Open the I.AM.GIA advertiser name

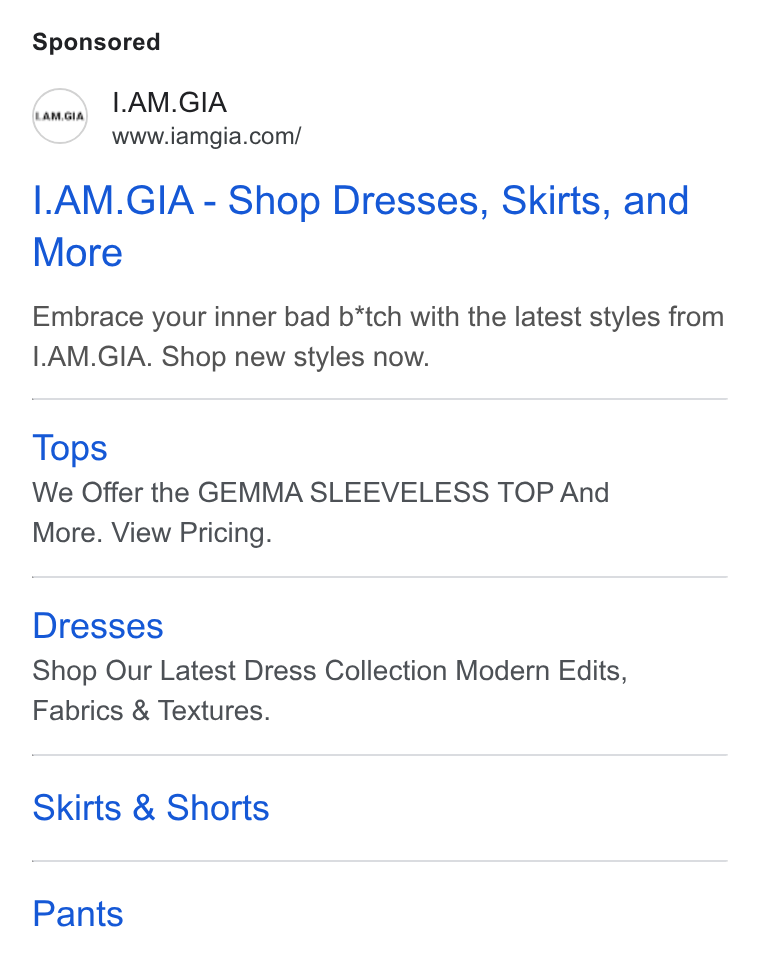coord(169,102)
